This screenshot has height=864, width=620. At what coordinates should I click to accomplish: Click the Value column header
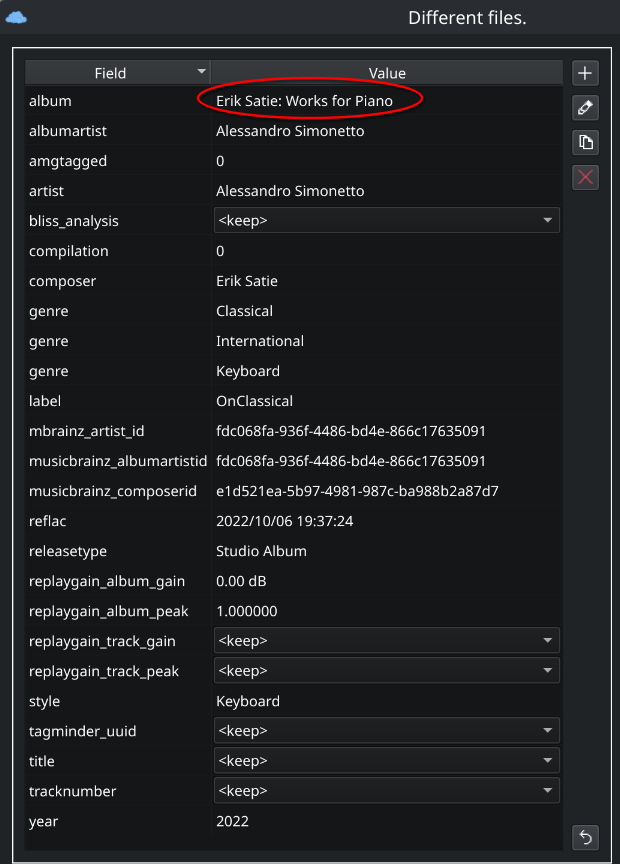pos(387,73)
